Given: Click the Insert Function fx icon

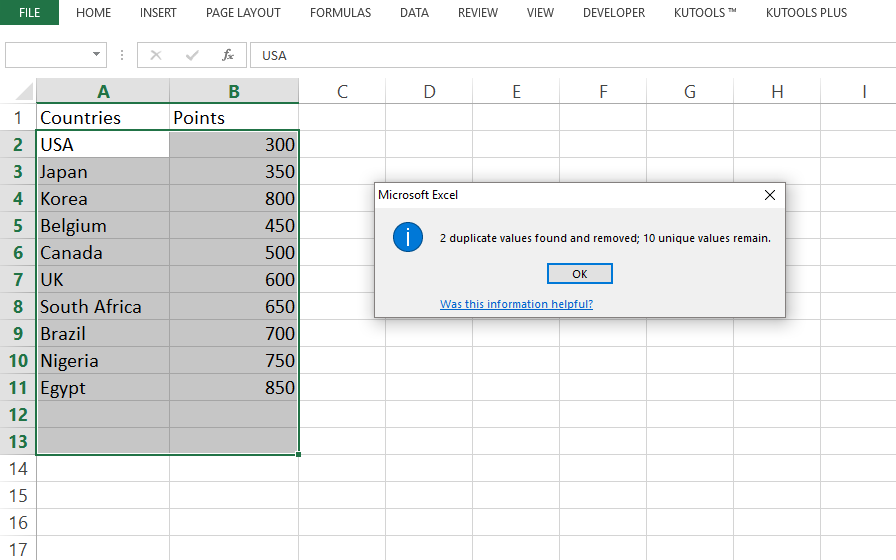Looking at the screenshot, I should pyautogui.click(x=228, y=55).
